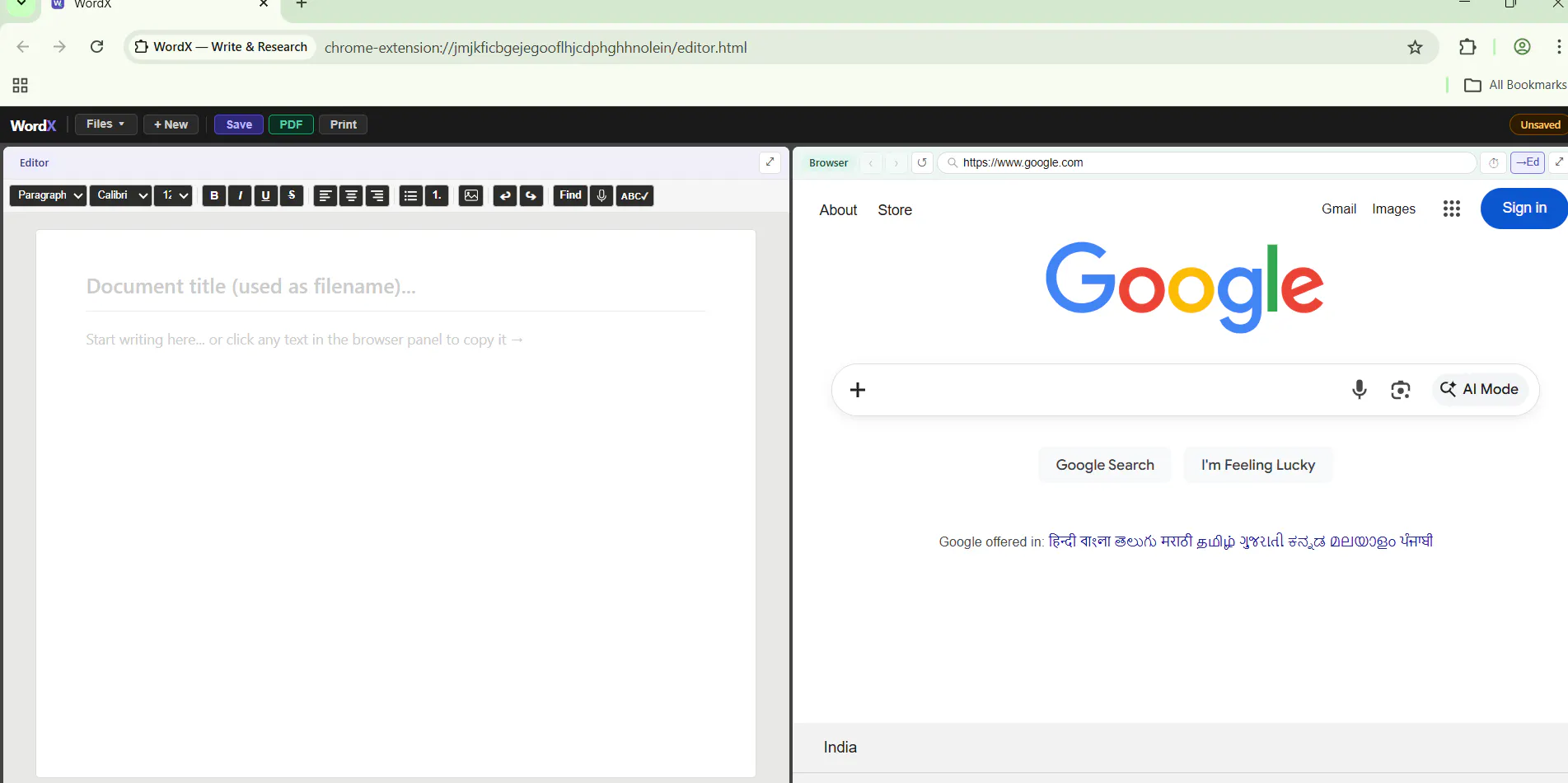Align text right in the editor
Image resolution: width=1568 pixels, height=783 pixels.
pyautogui.click(x=377, y=195)
